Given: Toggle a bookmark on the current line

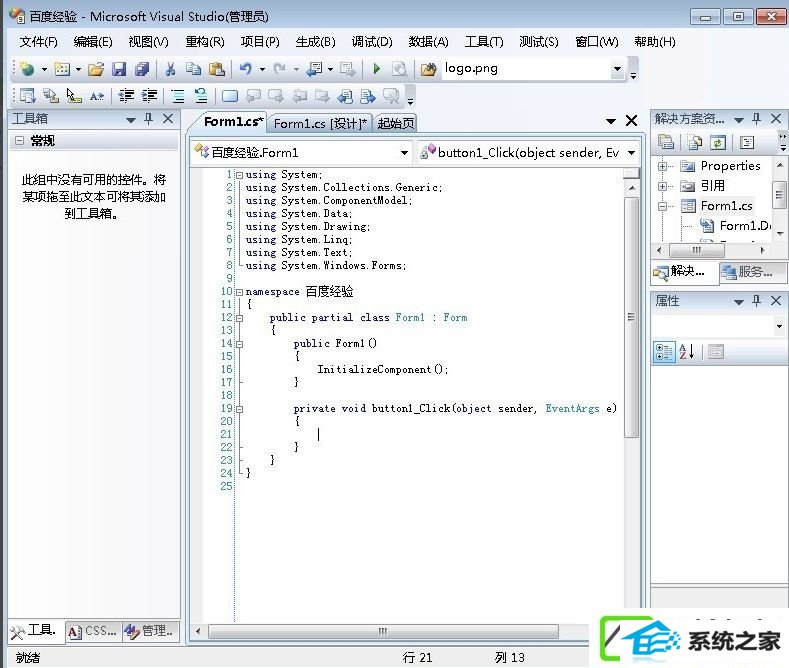Looking at the screenshot, I should [x=230, y=96].
